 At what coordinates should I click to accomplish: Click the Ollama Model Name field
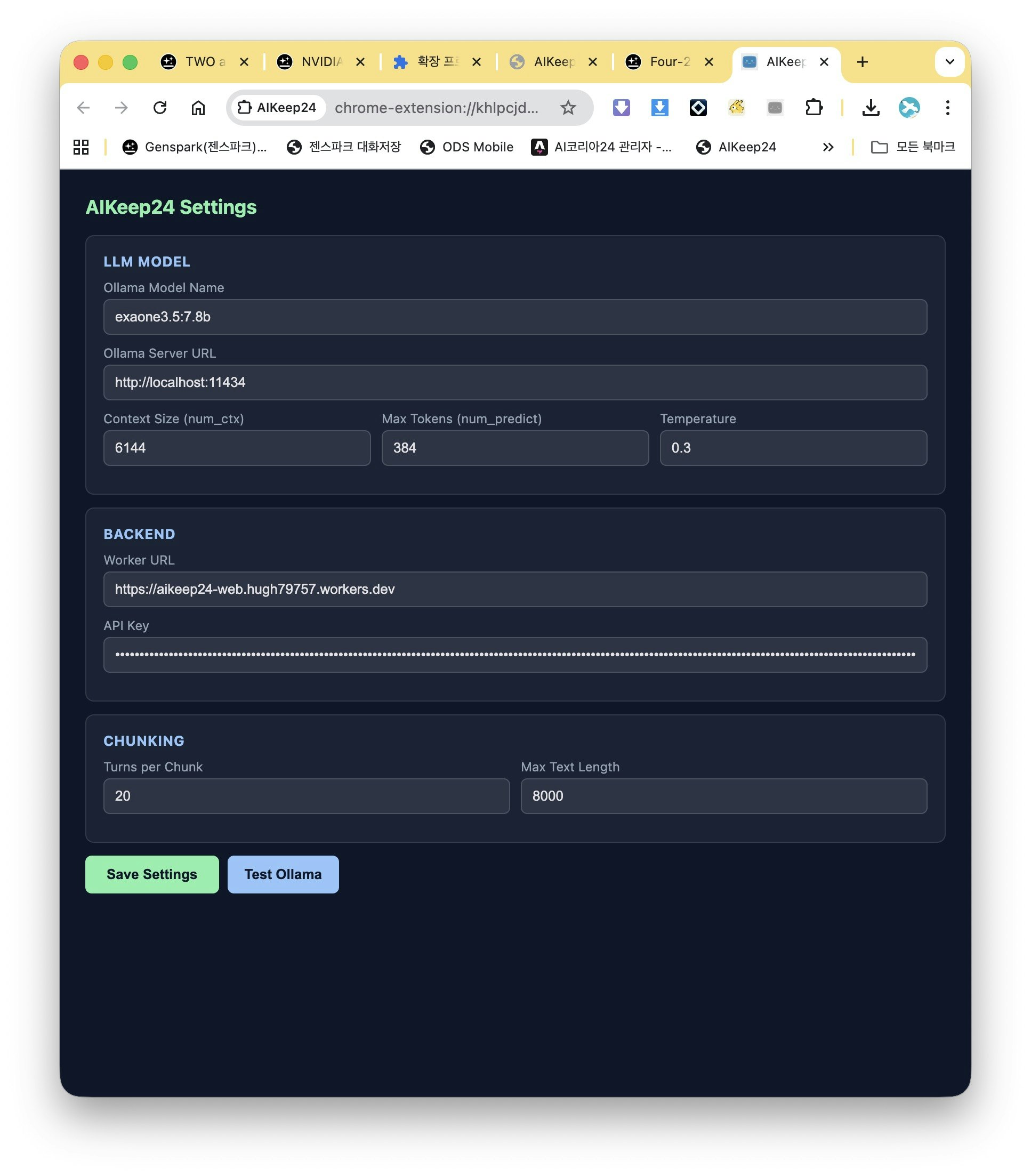515,317
